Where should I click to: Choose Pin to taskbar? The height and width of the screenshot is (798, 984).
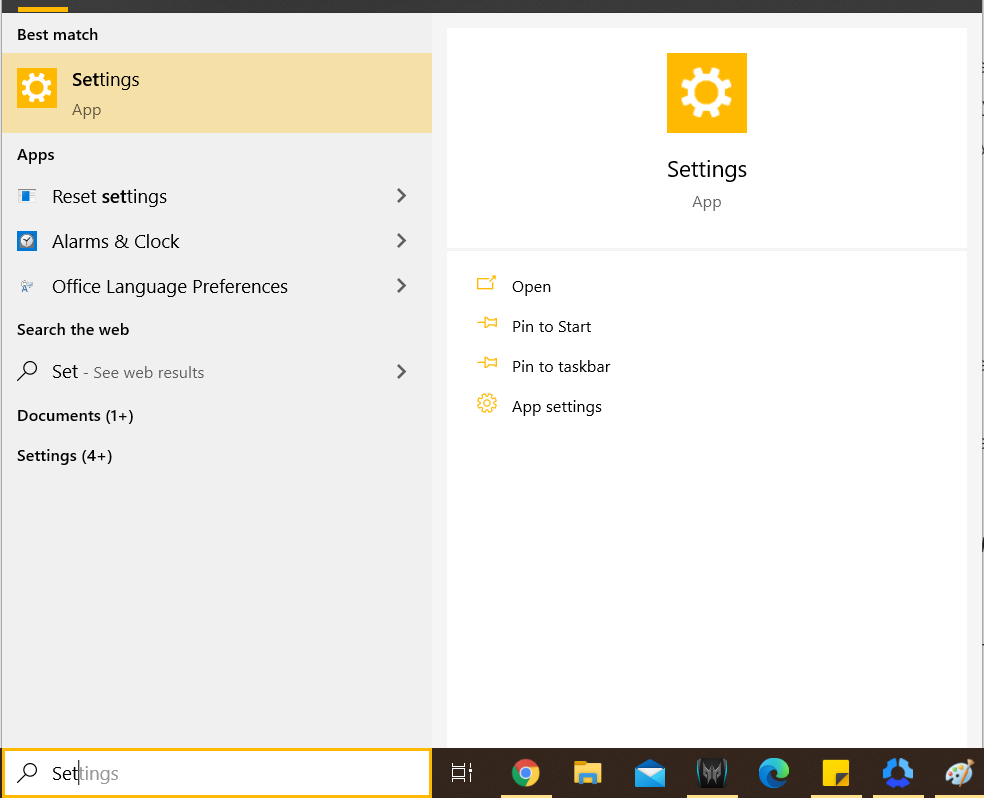[x=560, y=367]
